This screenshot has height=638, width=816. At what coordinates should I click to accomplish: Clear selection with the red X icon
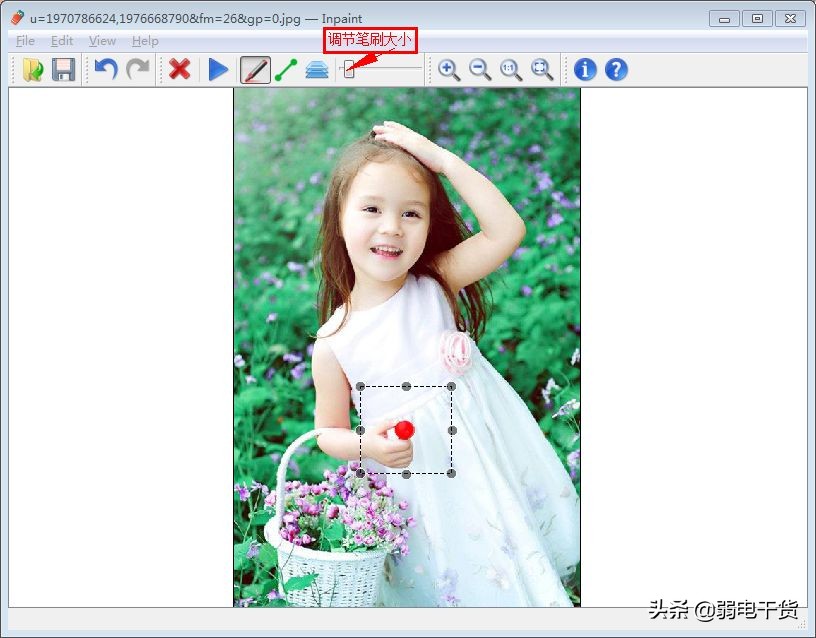click(180, 70)
